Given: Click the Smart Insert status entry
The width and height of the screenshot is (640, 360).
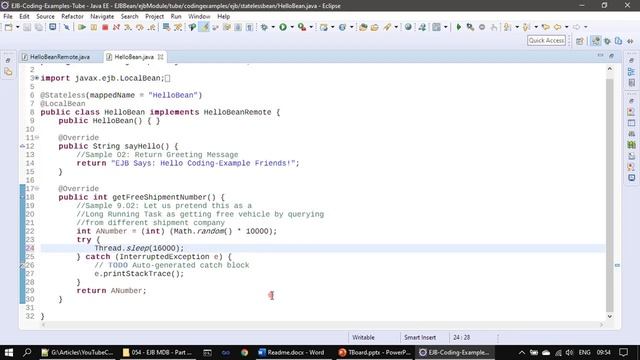Looking at the screenshot, I should (420, 338).
